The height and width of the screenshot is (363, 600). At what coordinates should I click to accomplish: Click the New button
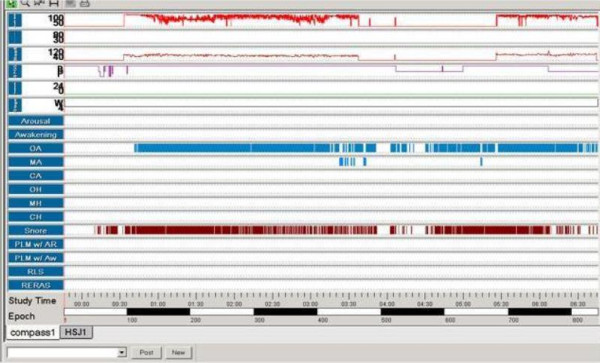[178, 352]
